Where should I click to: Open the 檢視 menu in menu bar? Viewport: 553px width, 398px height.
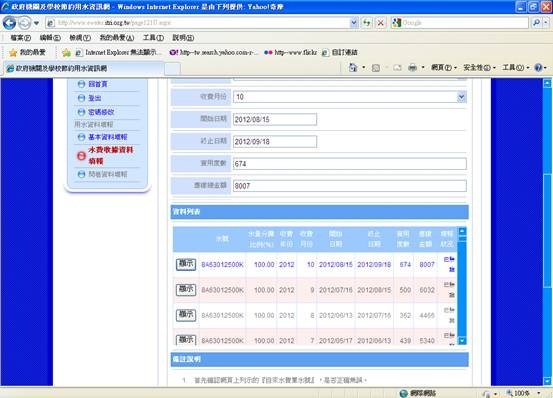click(80, 38)
